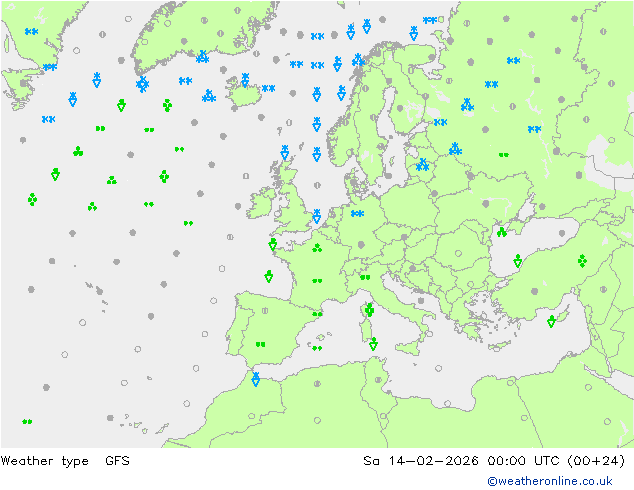Click the blue snow-shower symbol off southeast England

click(x=317, y=216)
